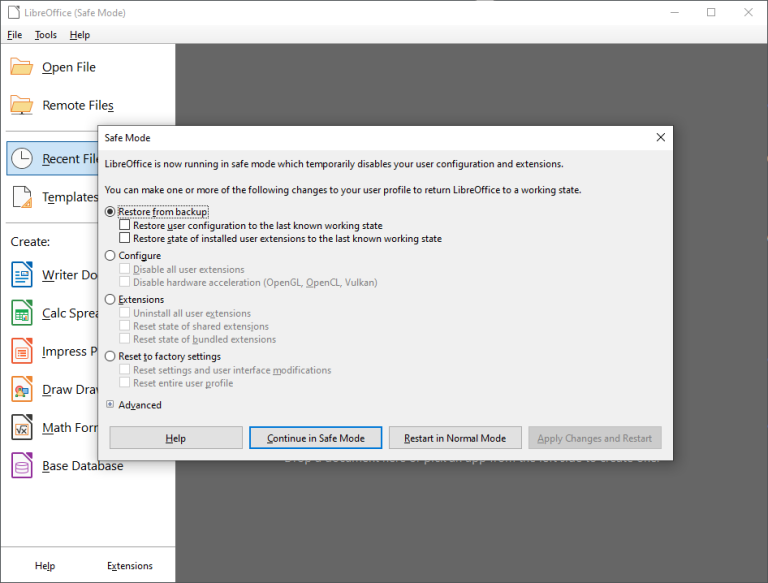This screenshot has height=583, width=768.
Task: Click the Impress Presentation icon
Action: click(x=22, y=351)
